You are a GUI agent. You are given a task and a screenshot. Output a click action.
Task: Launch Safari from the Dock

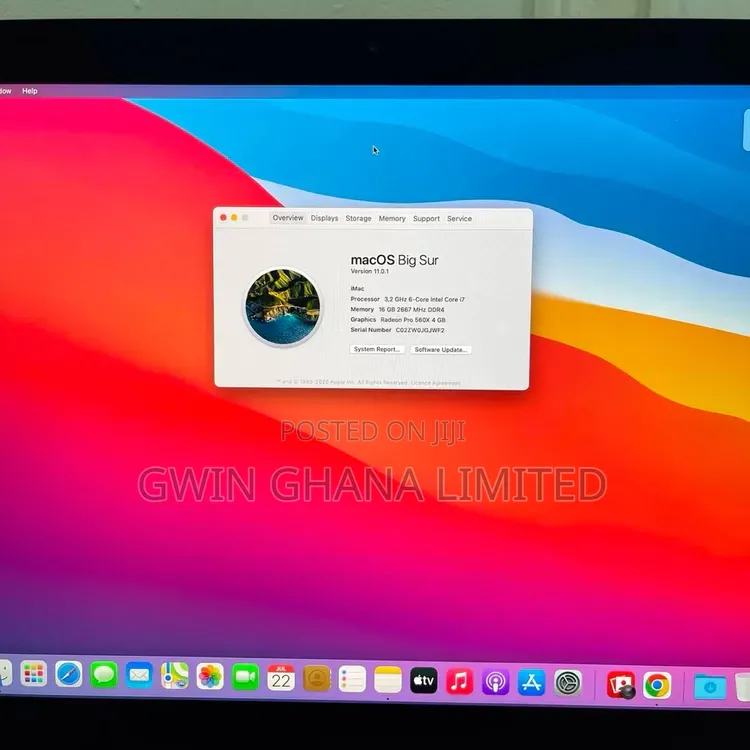[68, 674]
